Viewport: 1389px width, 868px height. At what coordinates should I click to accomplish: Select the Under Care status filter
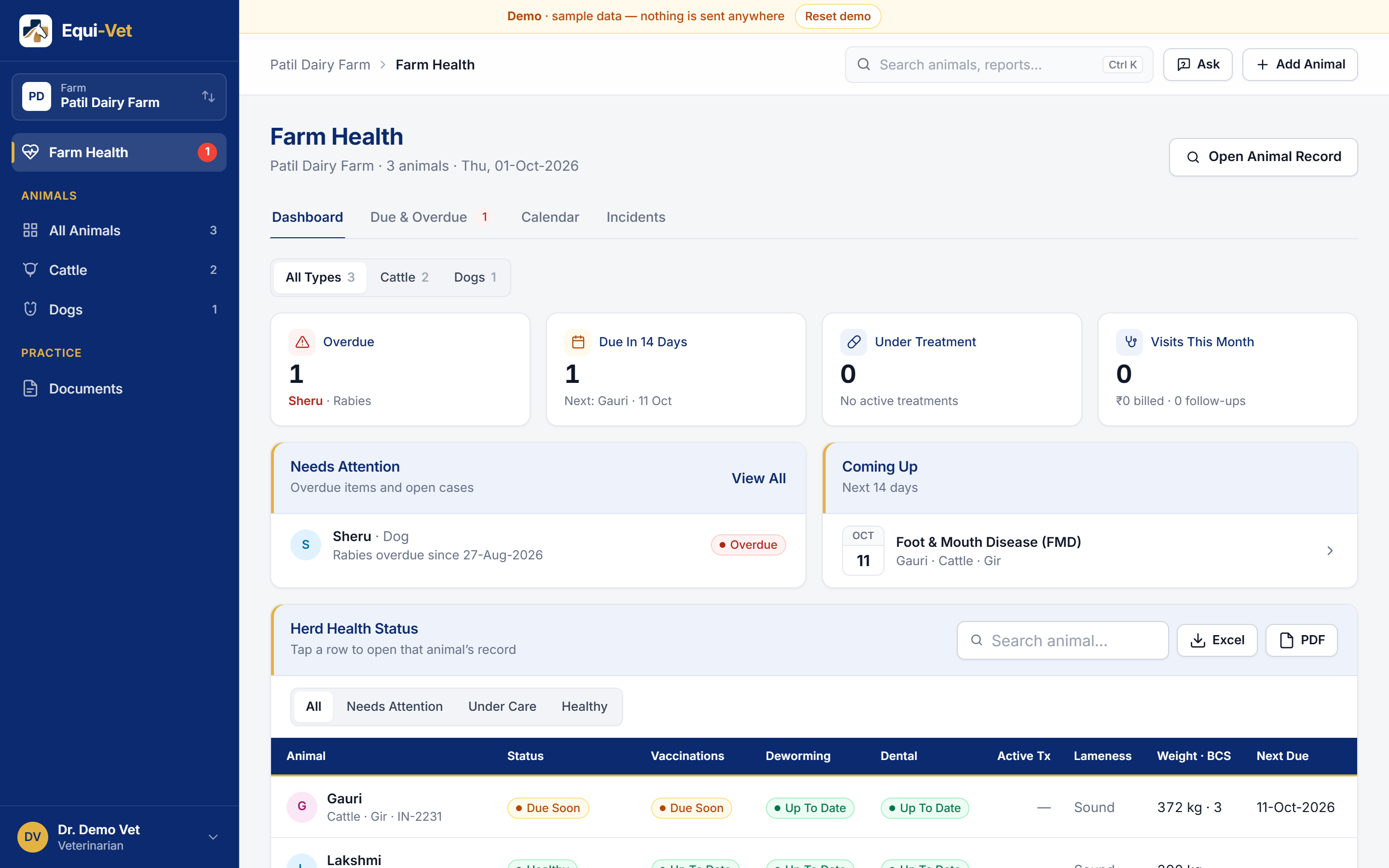(502, 706)
